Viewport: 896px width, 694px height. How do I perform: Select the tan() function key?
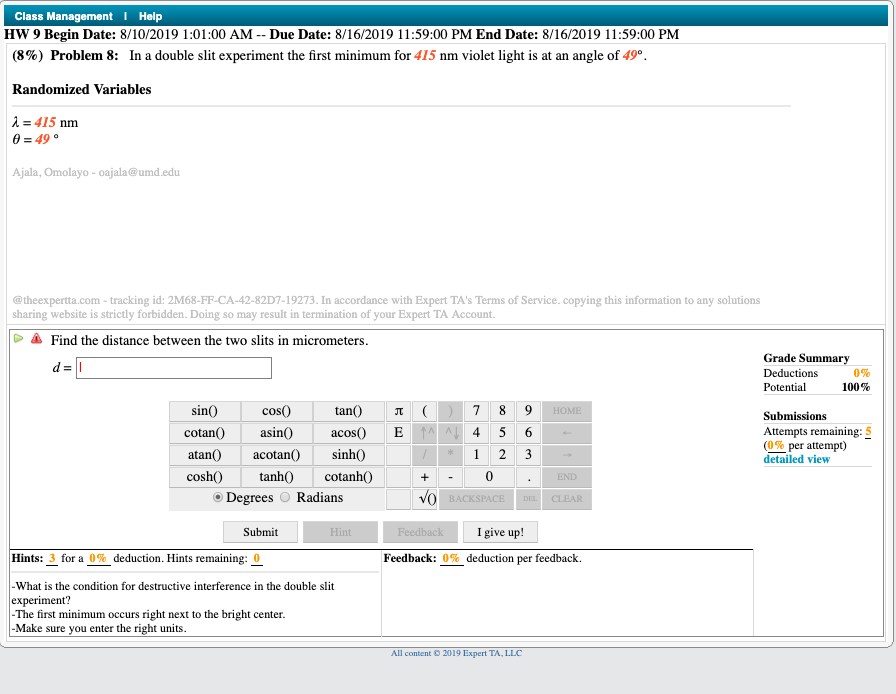point(348,411)
